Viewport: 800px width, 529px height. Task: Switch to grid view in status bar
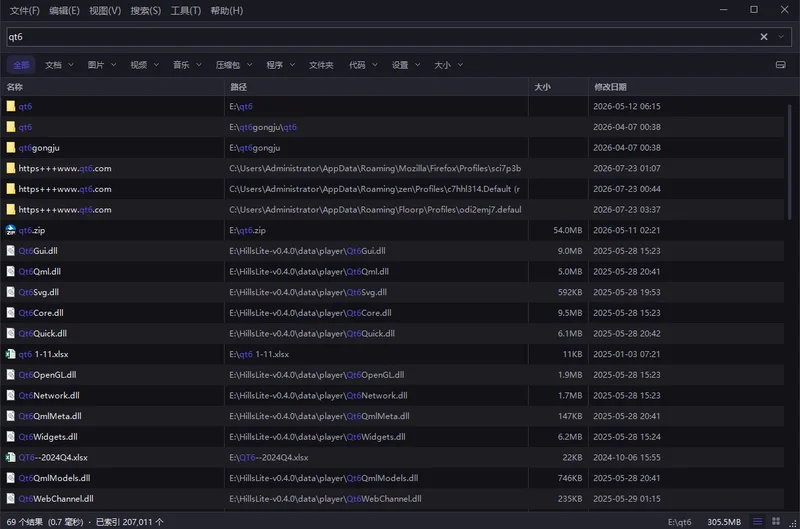pyautogui.click(x=776, y=521)
